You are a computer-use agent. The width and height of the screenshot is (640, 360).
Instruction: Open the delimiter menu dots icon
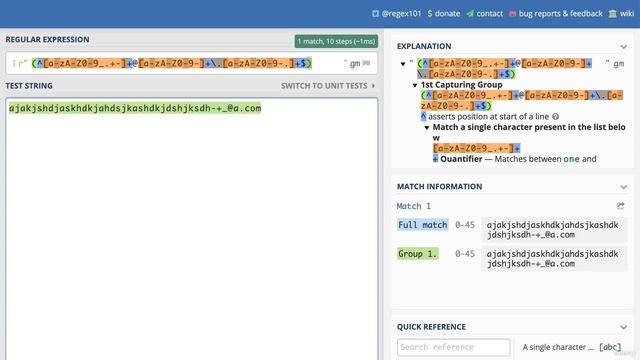pyautogui.click(x=13, y=63)
